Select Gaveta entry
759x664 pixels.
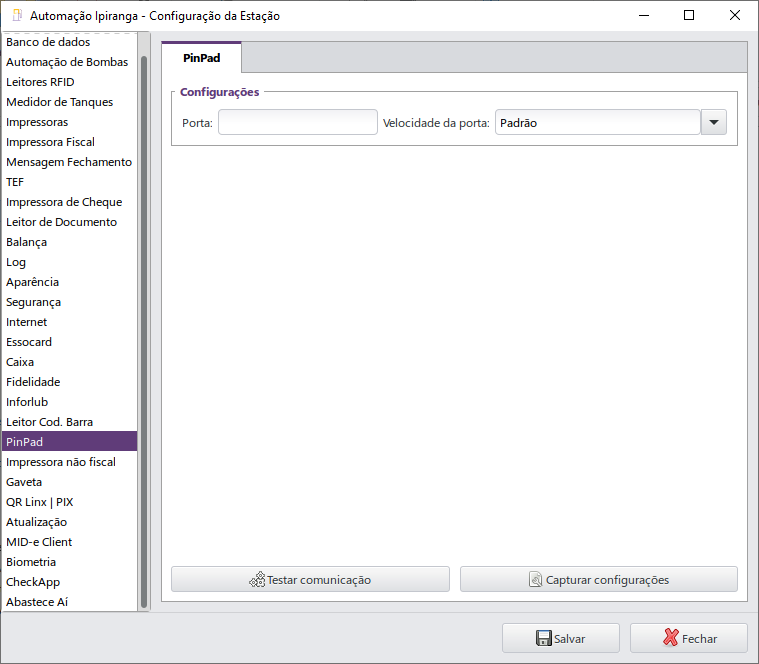point(70,482)
